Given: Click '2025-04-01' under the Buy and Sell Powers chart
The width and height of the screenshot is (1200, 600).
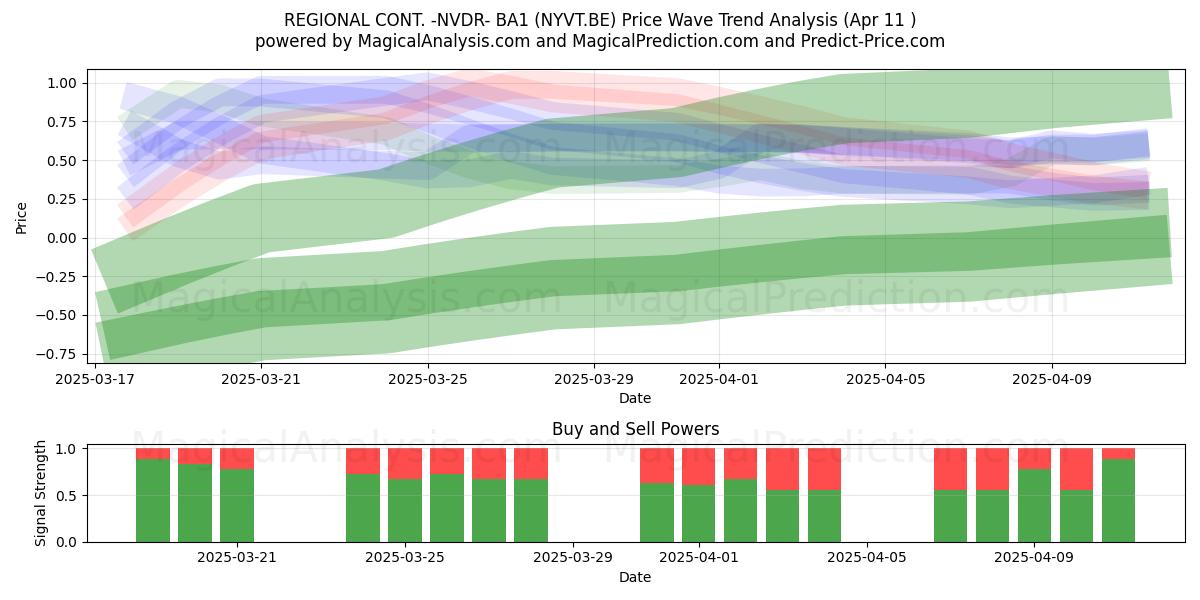Looking at the screenshot, I should point(699,558).
